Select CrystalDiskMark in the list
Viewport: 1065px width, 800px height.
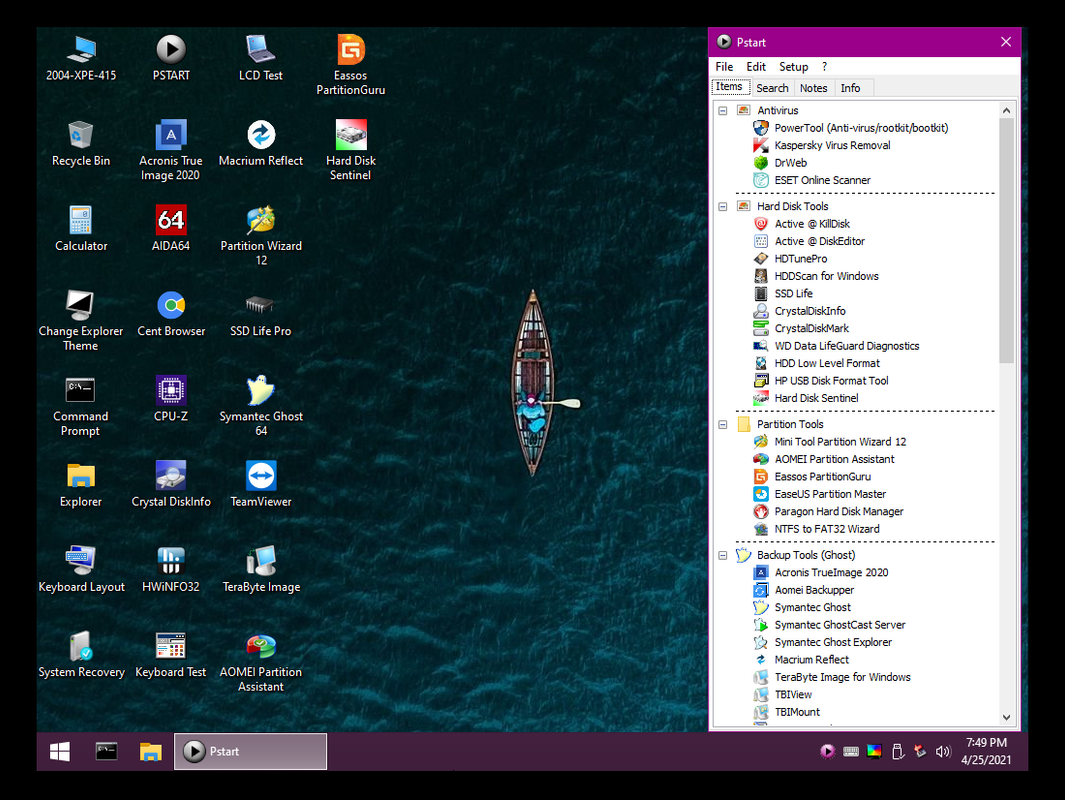coord(811,329)
